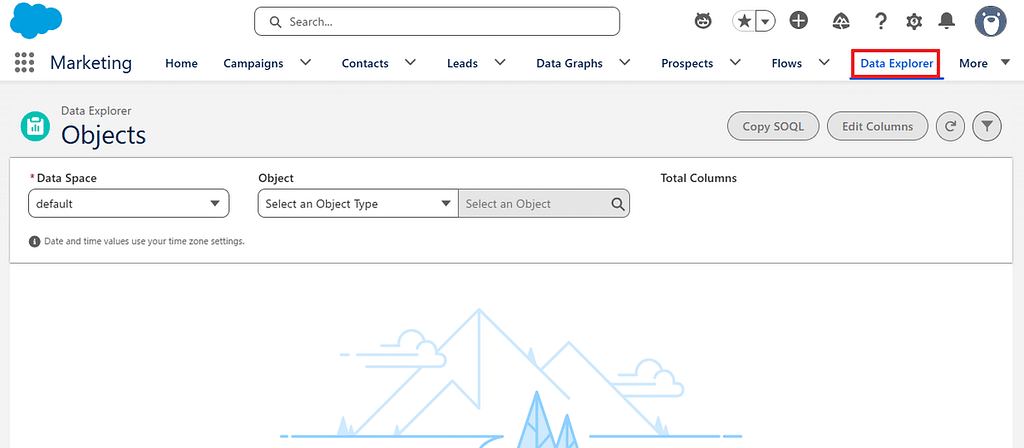Click the Favorites star icon

744,22
